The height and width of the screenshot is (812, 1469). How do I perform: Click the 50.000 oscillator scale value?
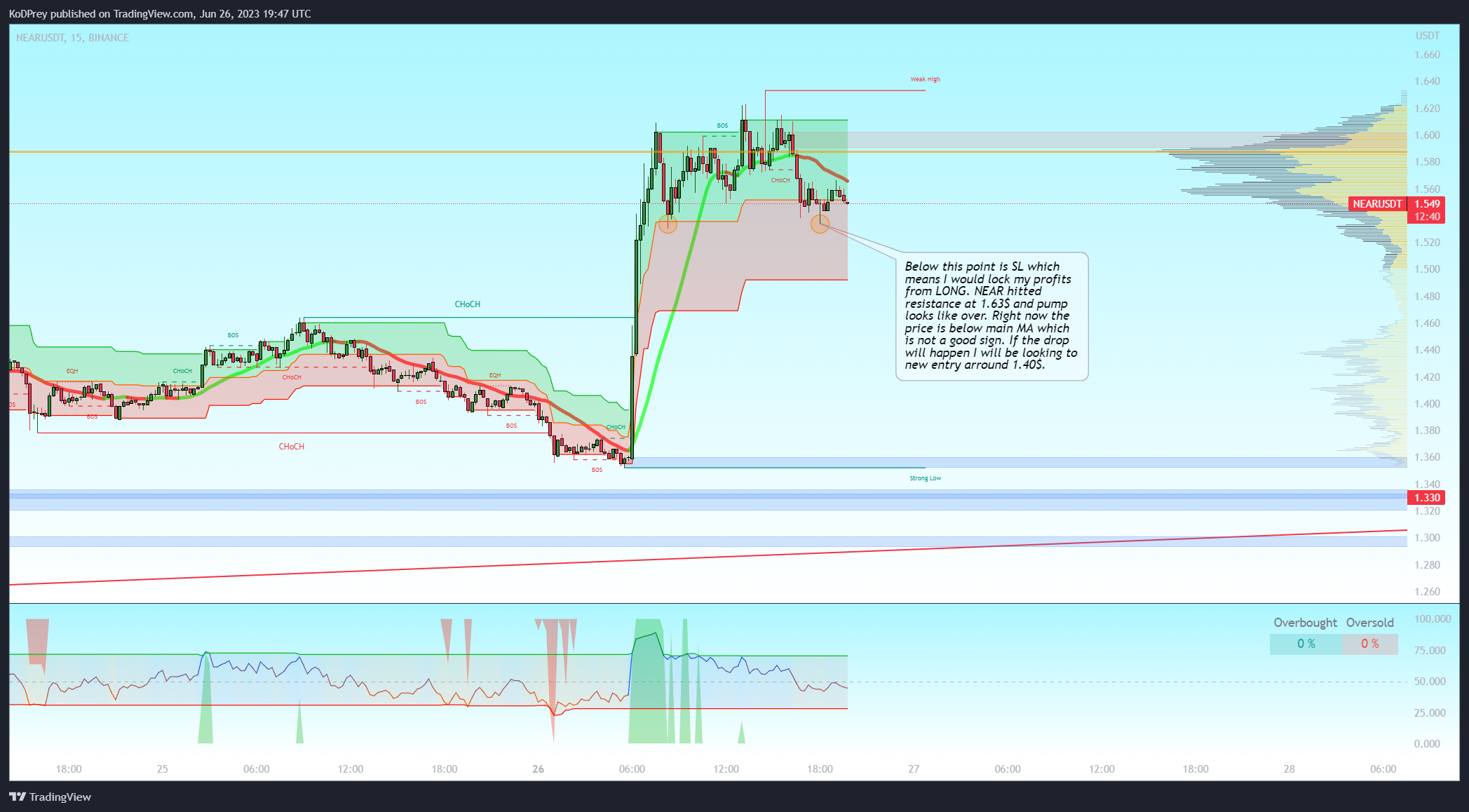click(x=1430, y=682)
